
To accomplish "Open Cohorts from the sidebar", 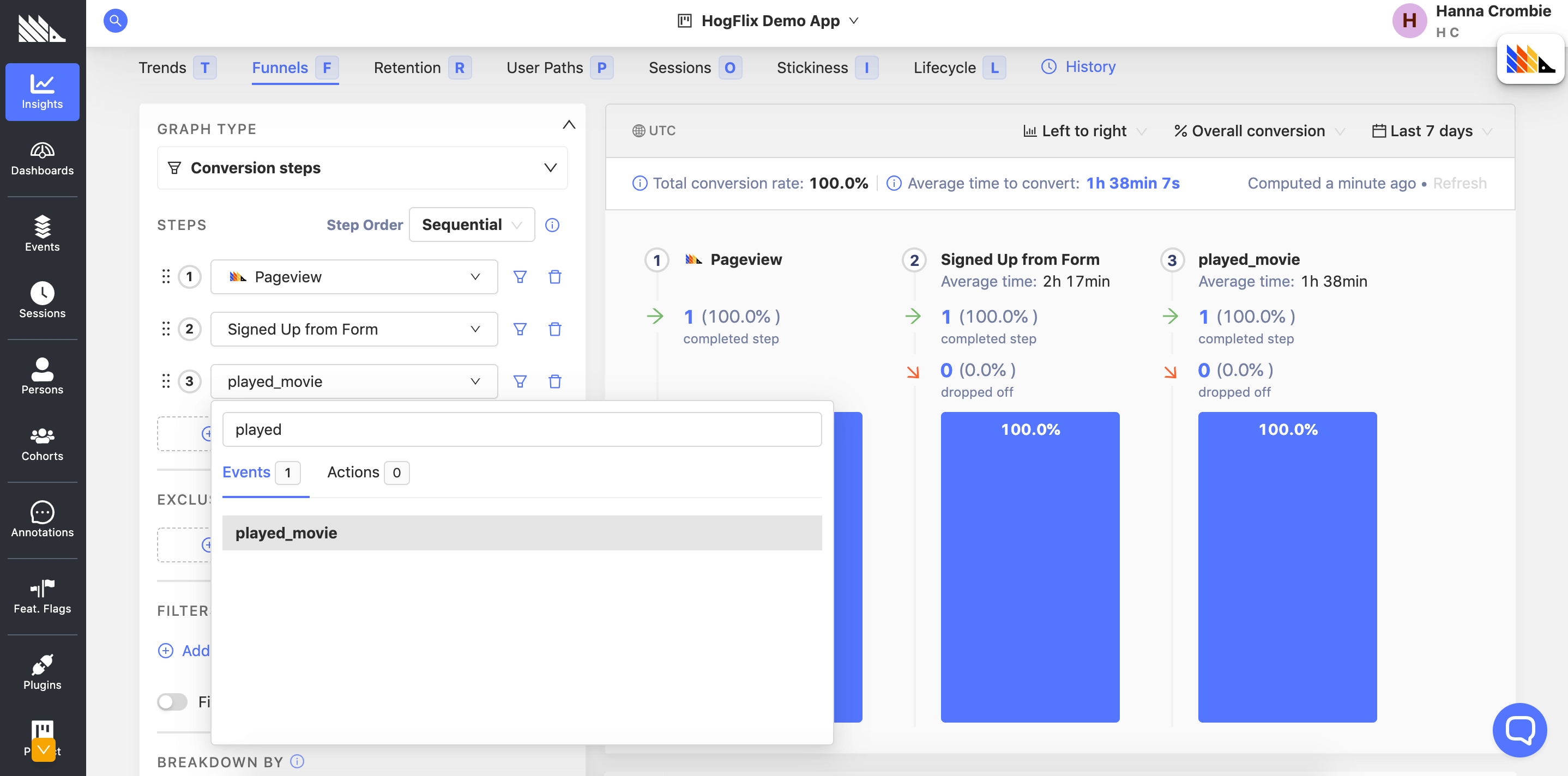I will 42,444.
